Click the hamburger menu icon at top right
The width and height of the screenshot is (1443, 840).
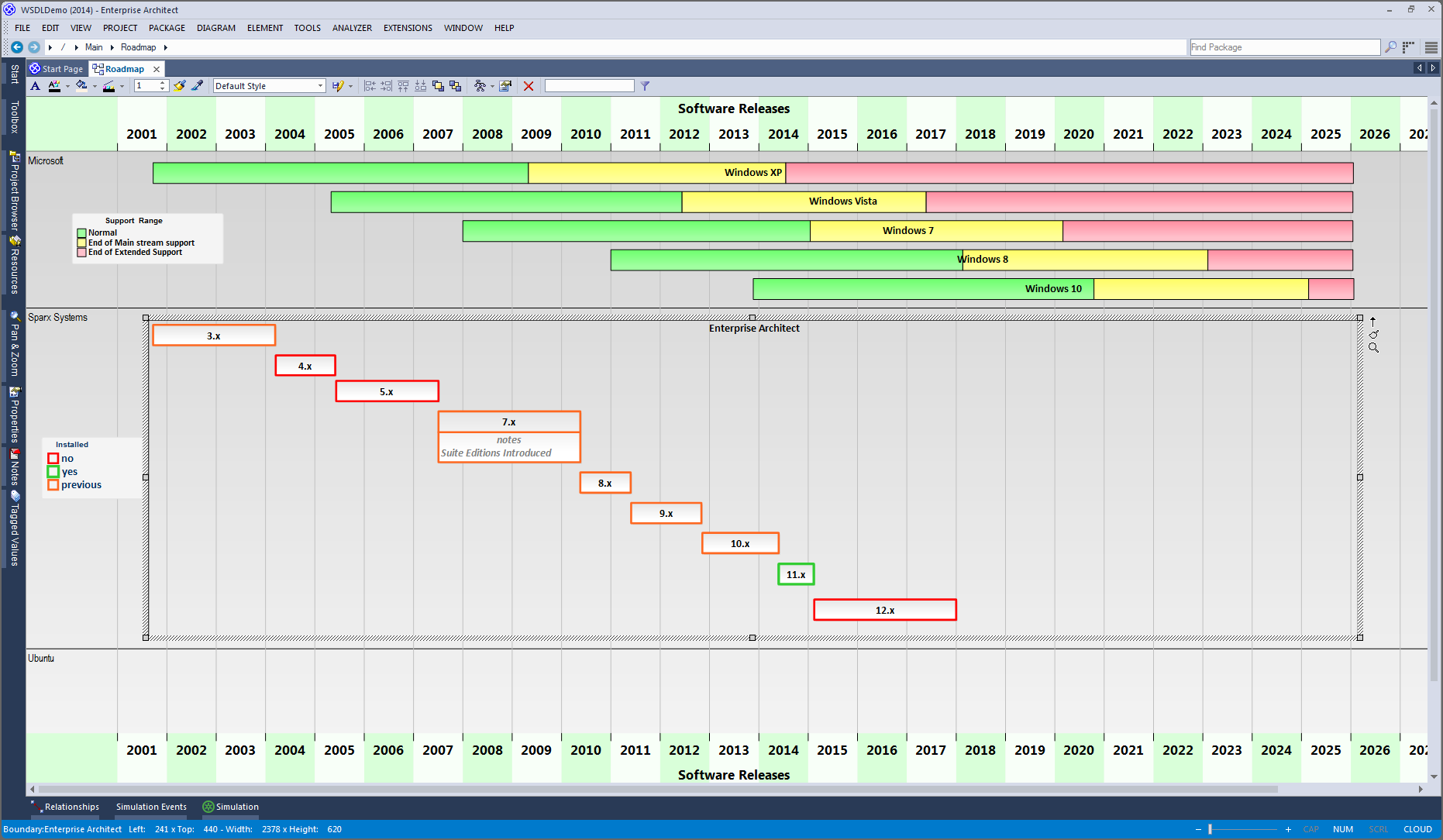click(1431, 47)
